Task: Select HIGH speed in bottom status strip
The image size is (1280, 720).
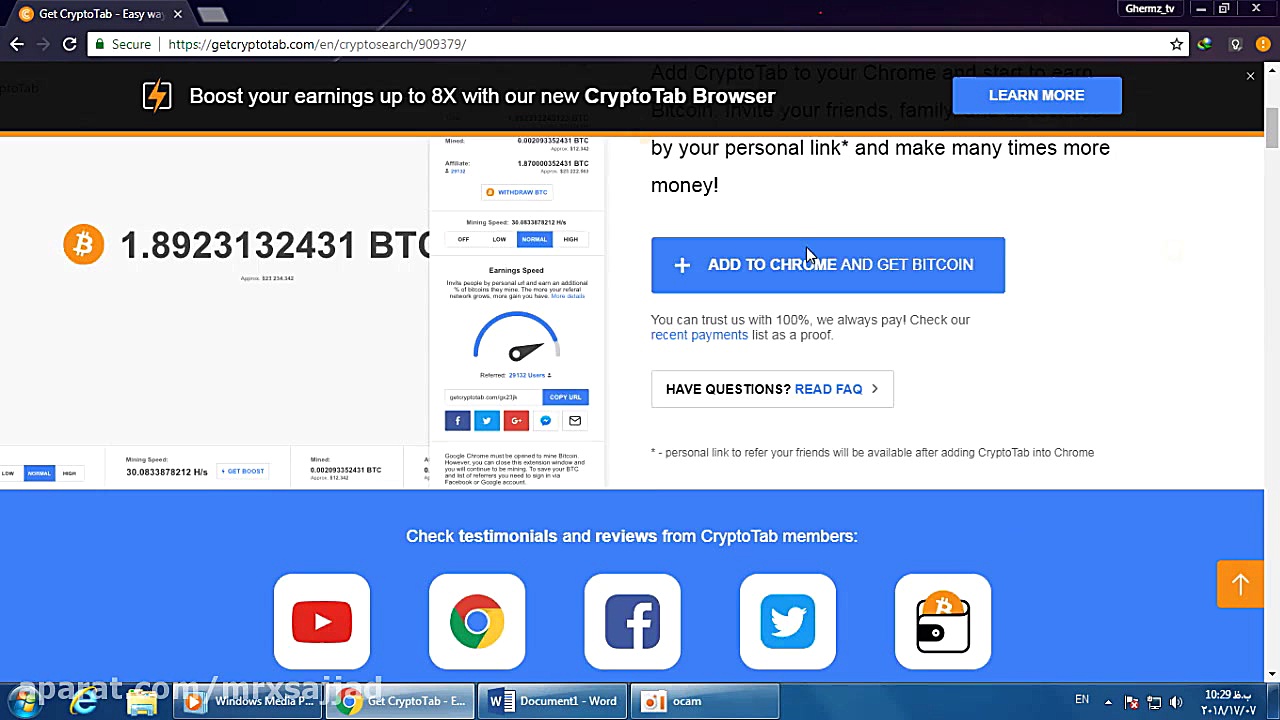Action: 69,473
